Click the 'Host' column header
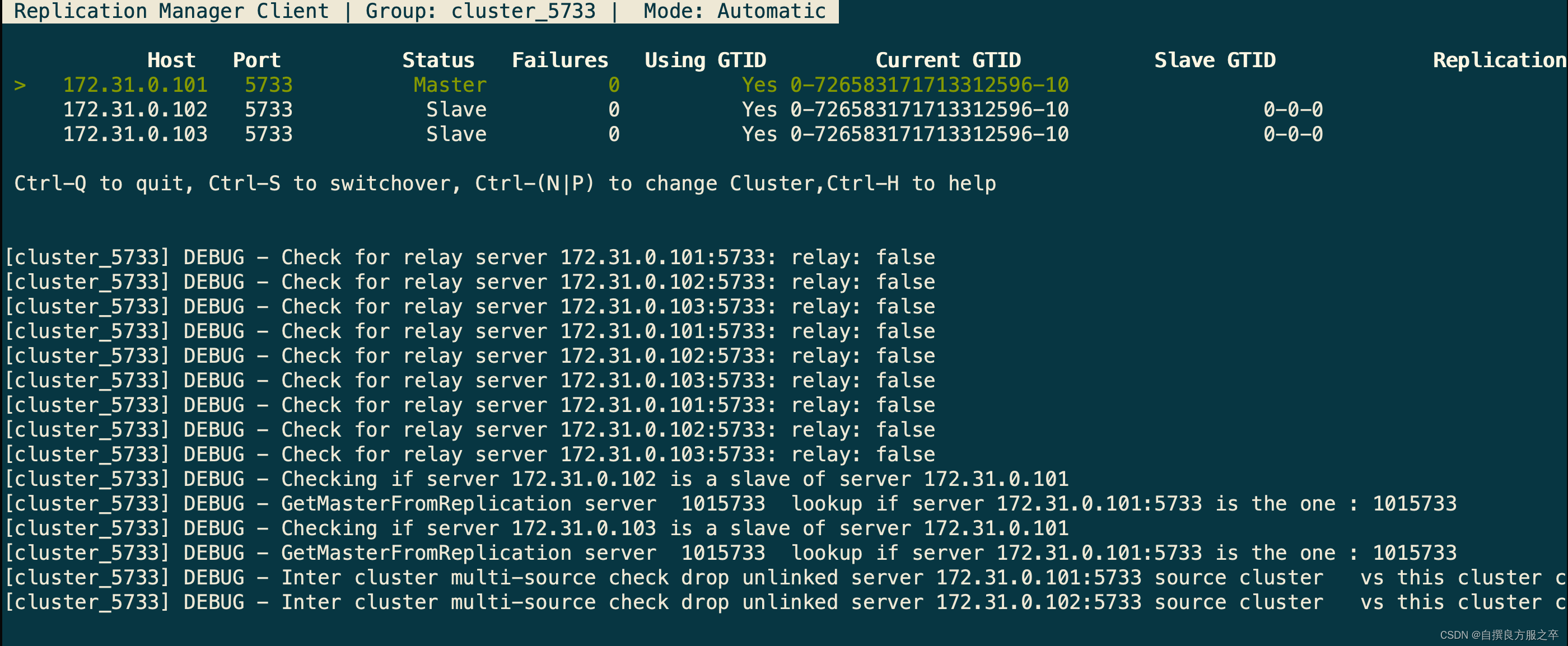1568x646 pixels. (171, 60)
